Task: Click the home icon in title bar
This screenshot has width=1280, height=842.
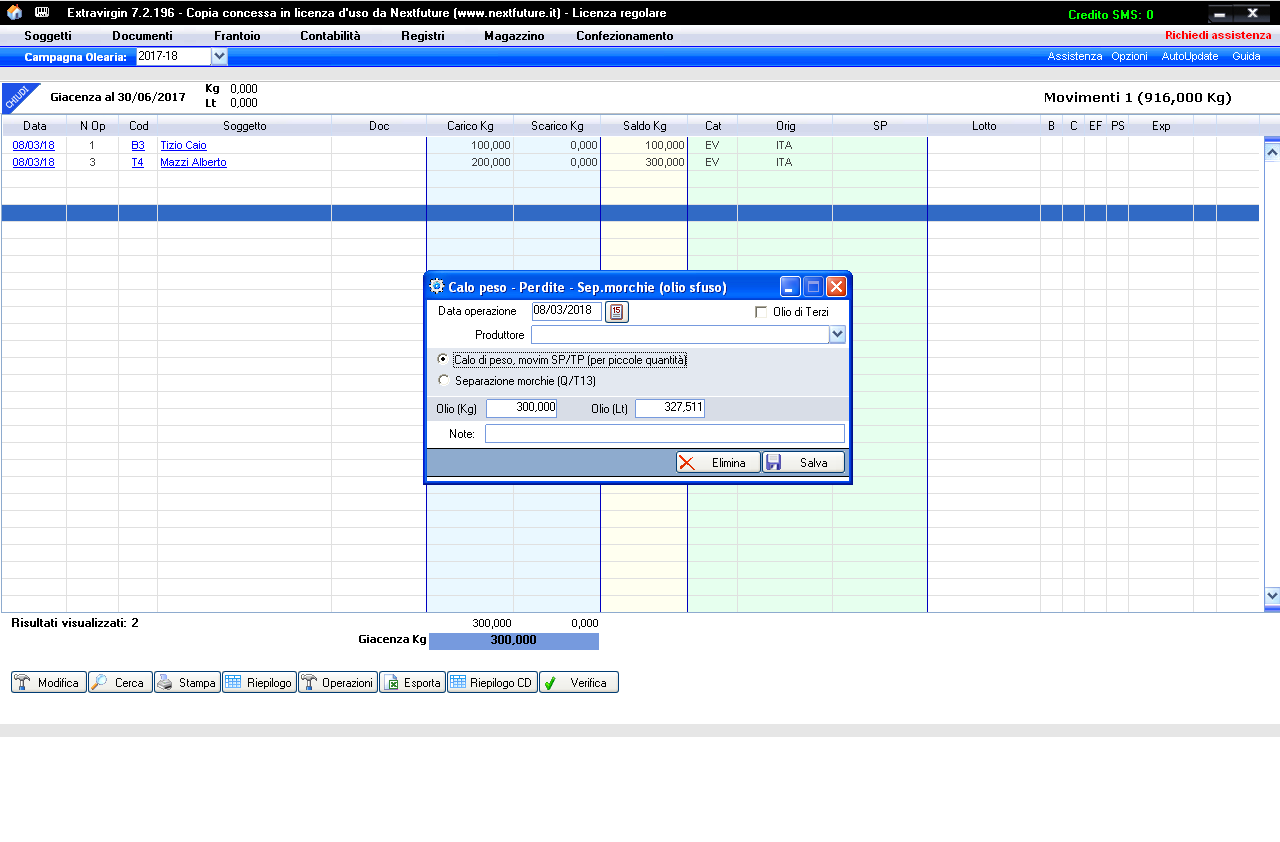Action: tap(14, 13)
